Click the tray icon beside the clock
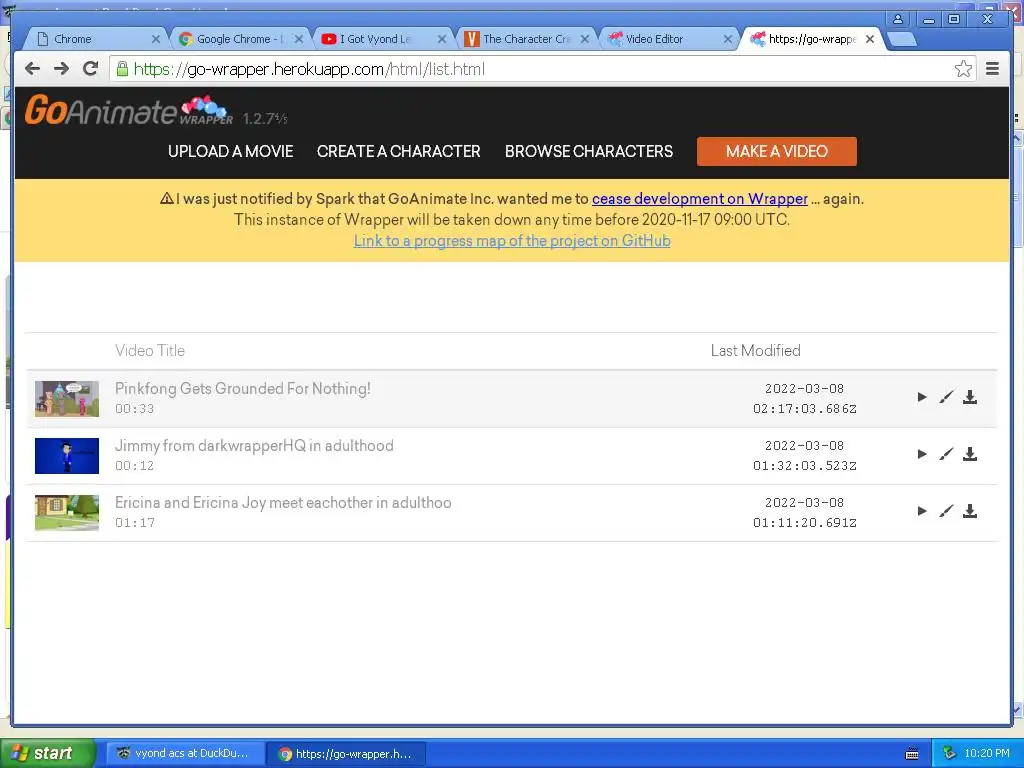The image size is (1024, 768). point(949,754)
